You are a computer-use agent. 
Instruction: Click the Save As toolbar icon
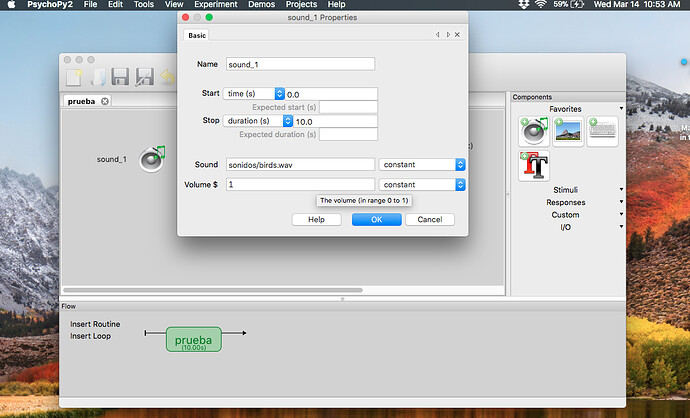(144, 77)
